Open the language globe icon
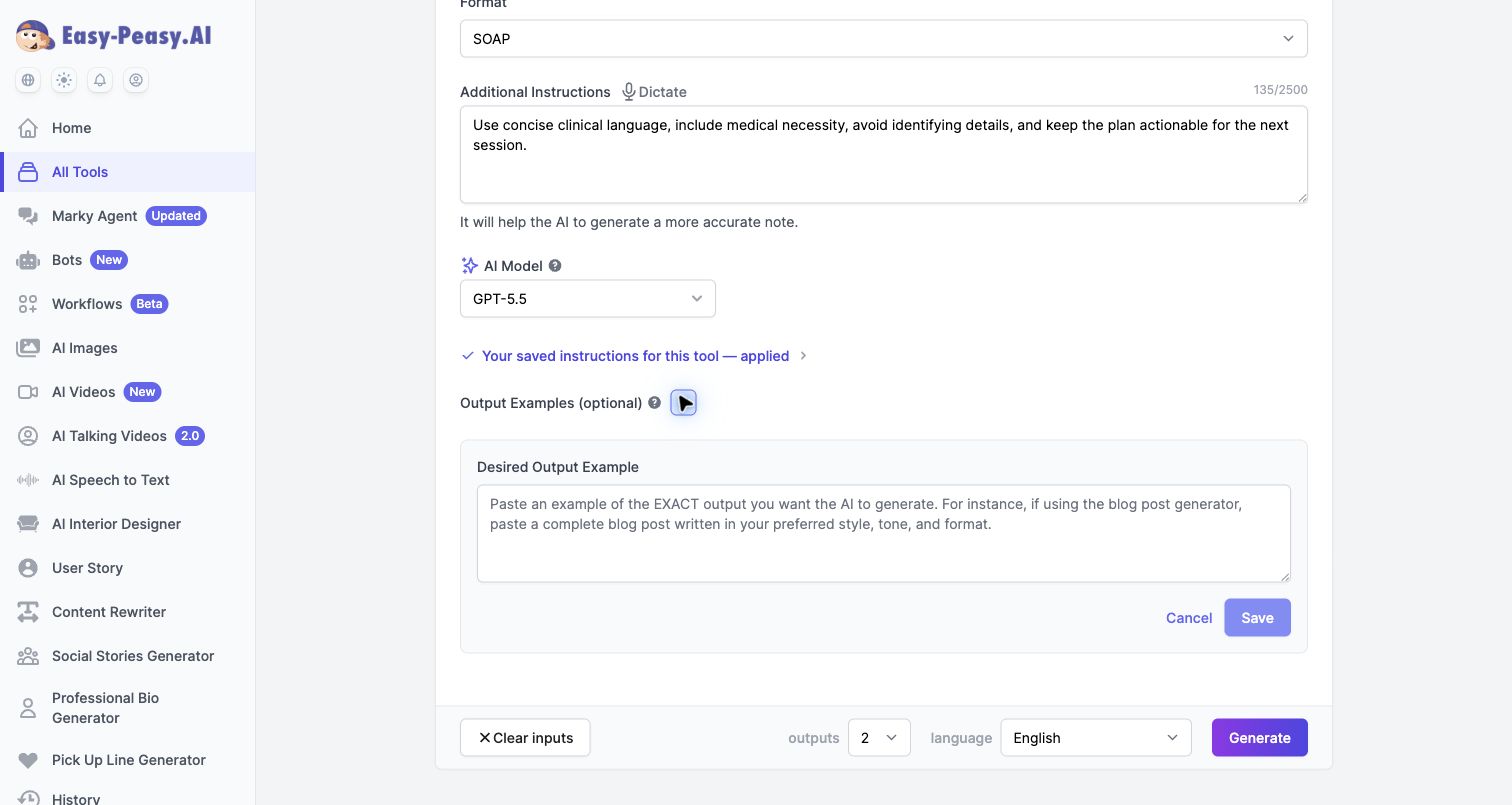Screen dimensions: 1512x805 pos(28,80)
